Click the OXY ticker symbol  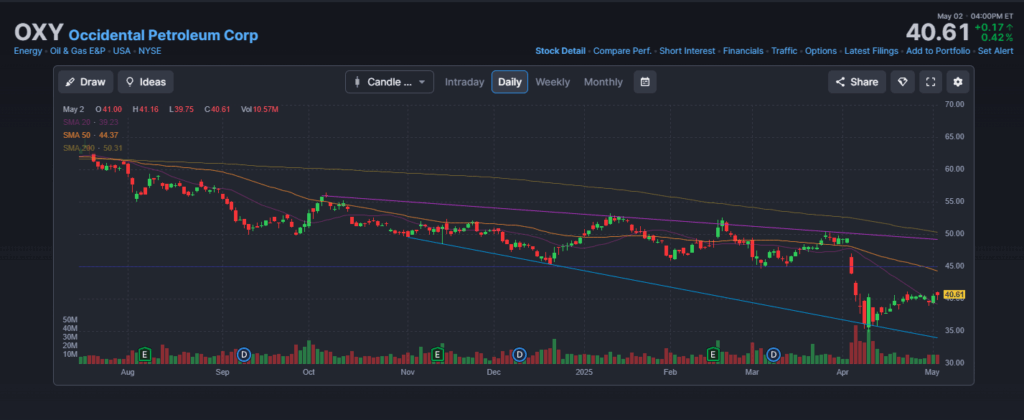(39, 33)
